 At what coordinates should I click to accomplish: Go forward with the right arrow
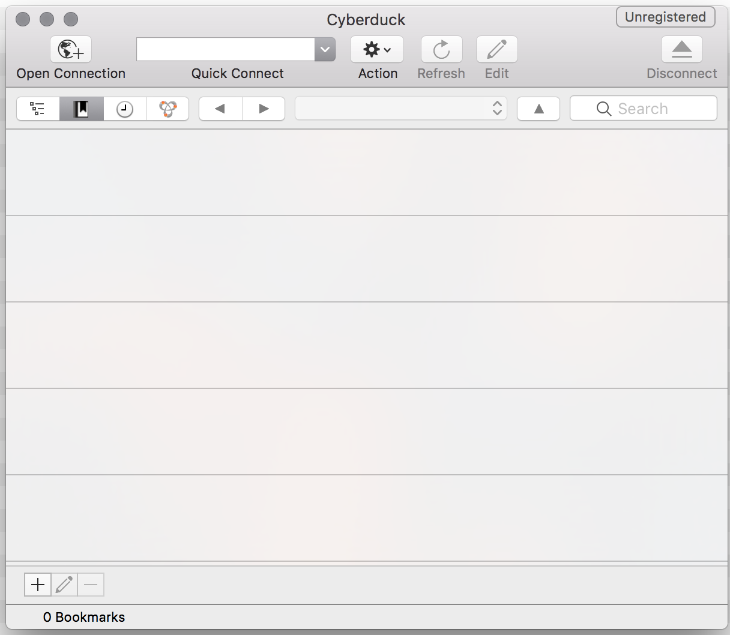(264, 109)
